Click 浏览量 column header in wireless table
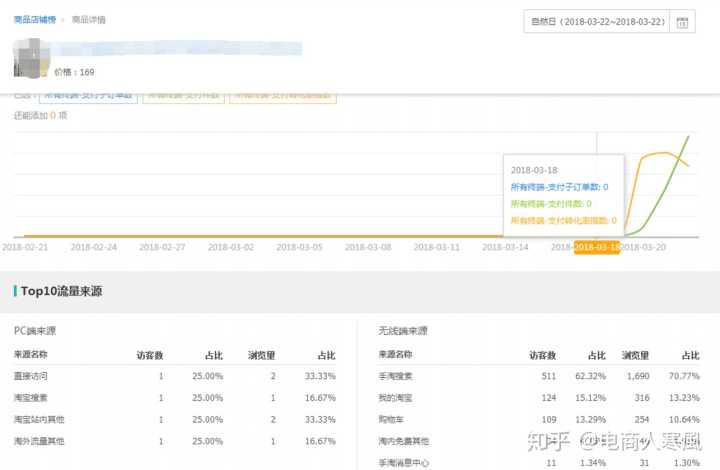 [x=635, y=355]
